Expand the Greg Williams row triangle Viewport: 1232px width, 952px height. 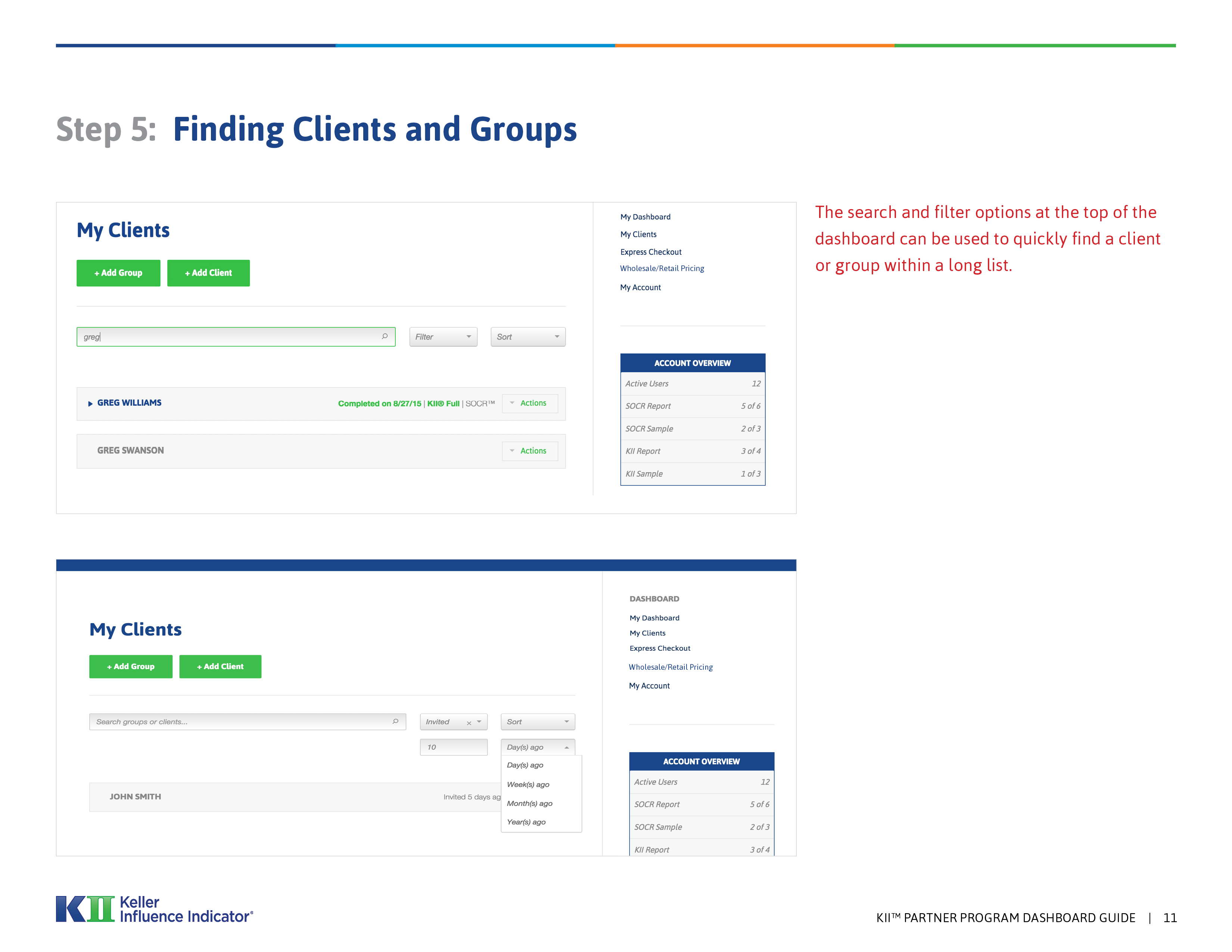pyautogui.click(x=90, y=404)
